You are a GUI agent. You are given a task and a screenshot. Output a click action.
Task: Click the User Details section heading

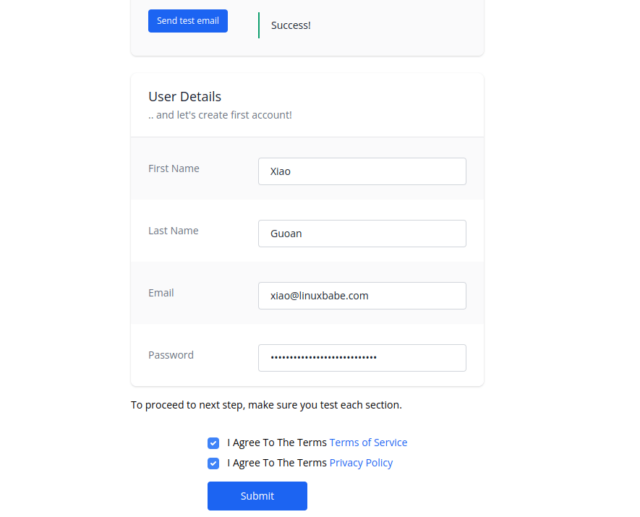[x=185, y=97]
